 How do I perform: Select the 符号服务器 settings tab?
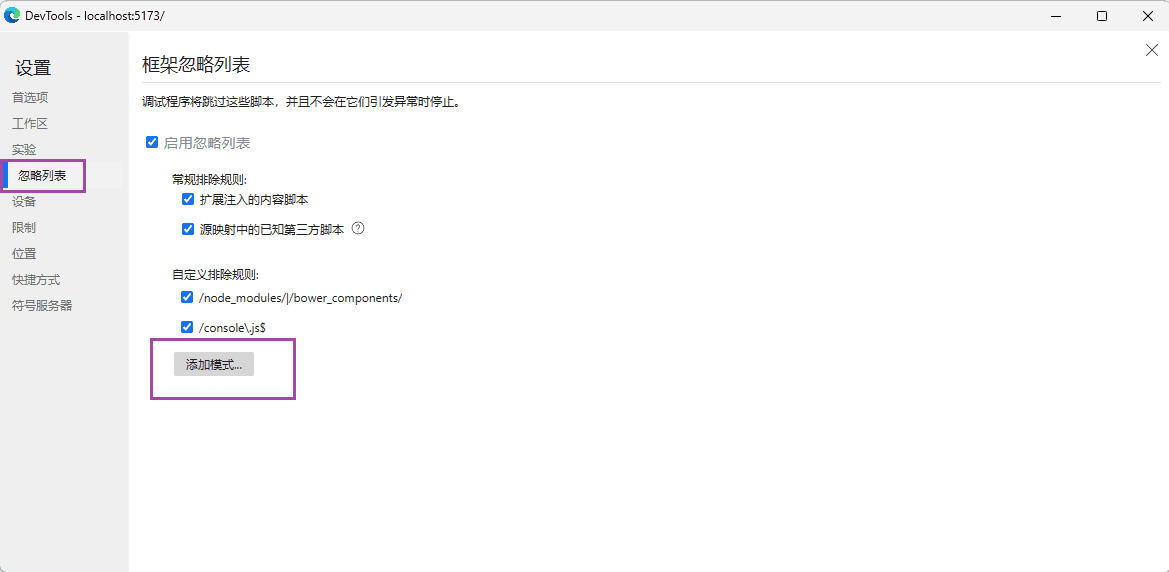(x=42, y=306)
